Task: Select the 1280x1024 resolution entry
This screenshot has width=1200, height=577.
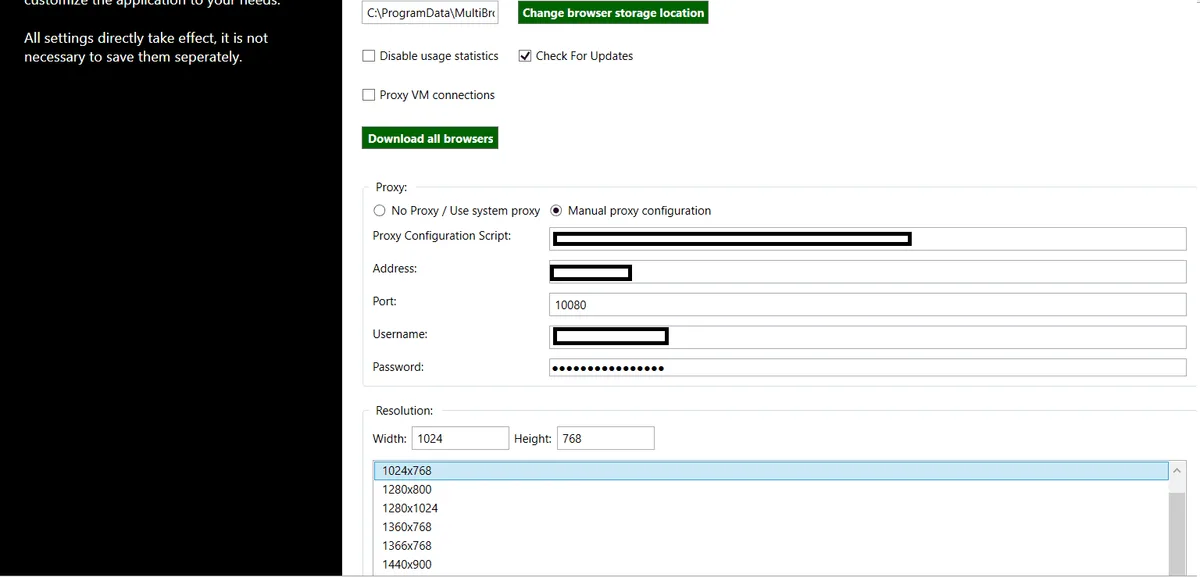Action: pyautogui.click(x=771, y=508)
